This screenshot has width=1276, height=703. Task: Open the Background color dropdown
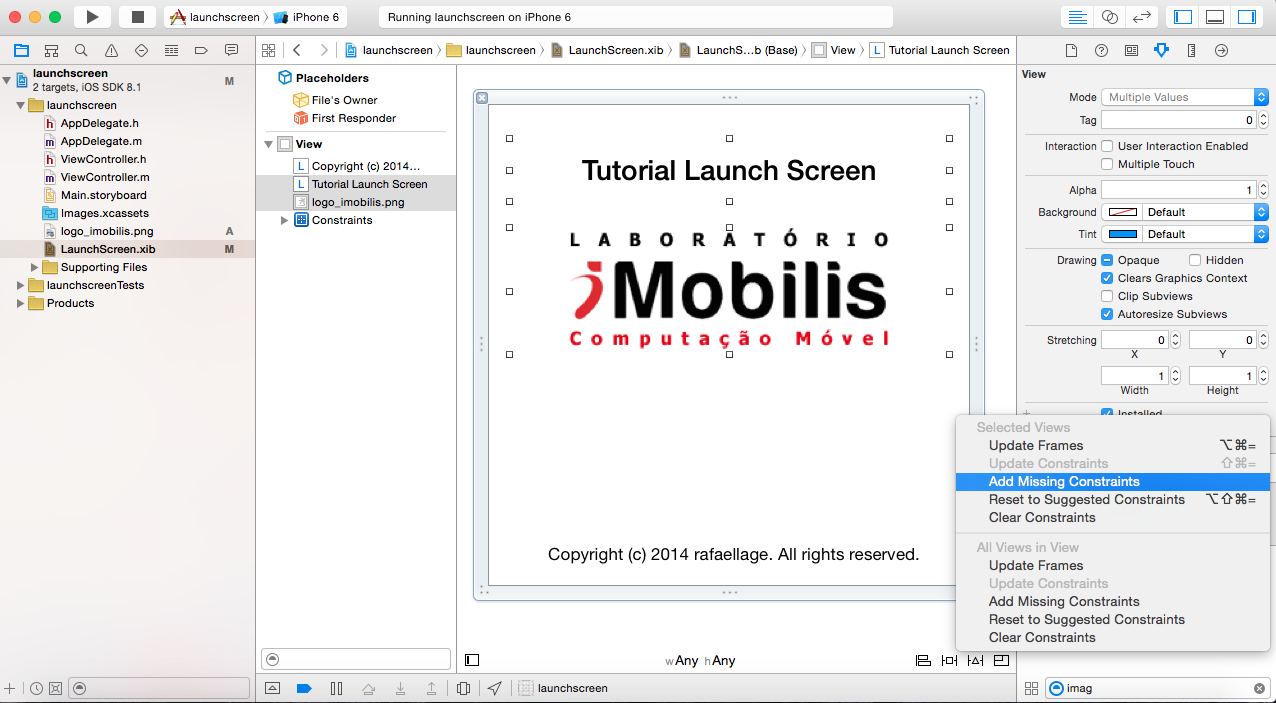click(1205, 212)
